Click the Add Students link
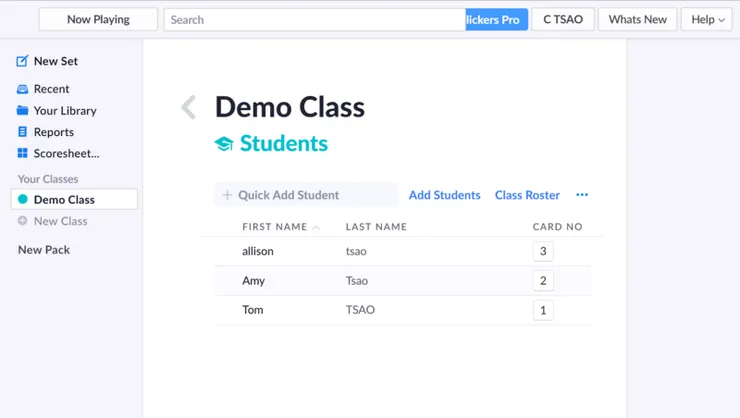 coord(444,195)
